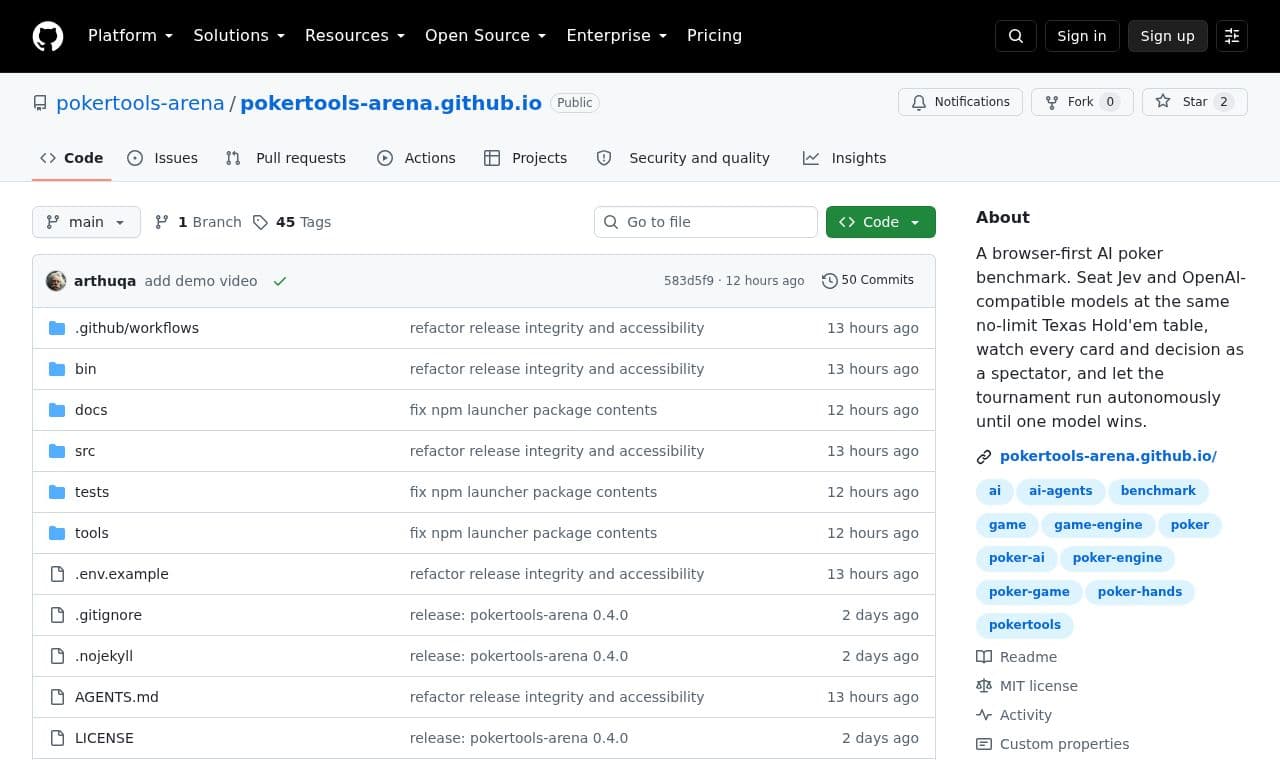The image size is (1280, 760).
Task: Switch to the Issues tab
Action: 163,158
